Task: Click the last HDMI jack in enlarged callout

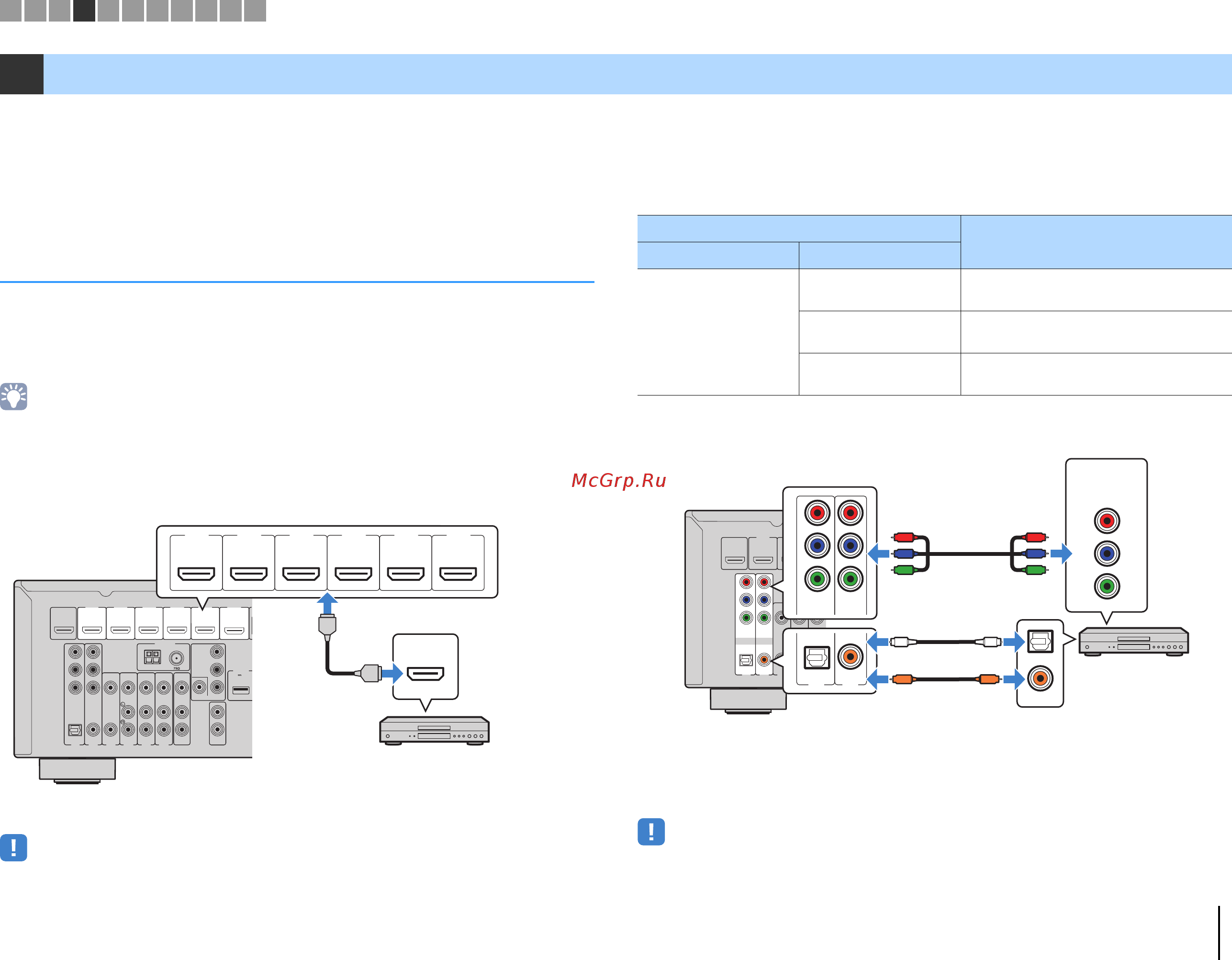Action: tap(458, 574)
